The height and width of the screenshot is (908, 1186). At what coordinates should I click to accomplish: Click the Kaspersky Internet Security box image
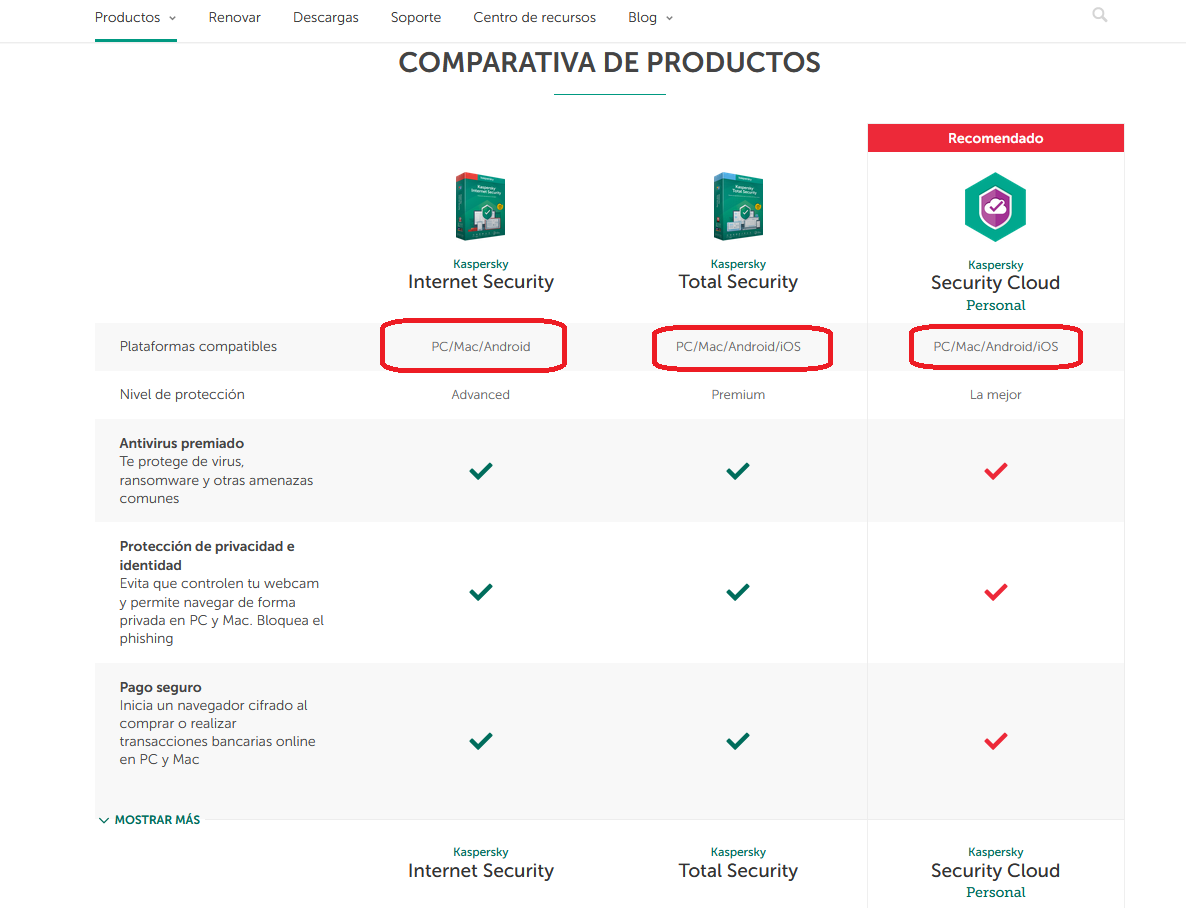pos(481,206)
